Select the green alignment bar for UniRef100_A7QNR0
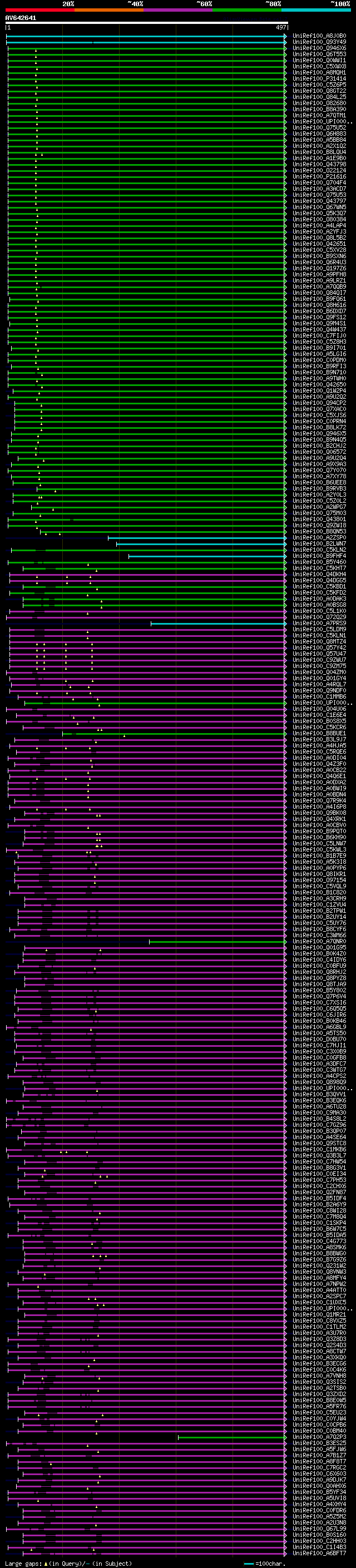This screenshot has width=356, height=1568. (218, 942)
